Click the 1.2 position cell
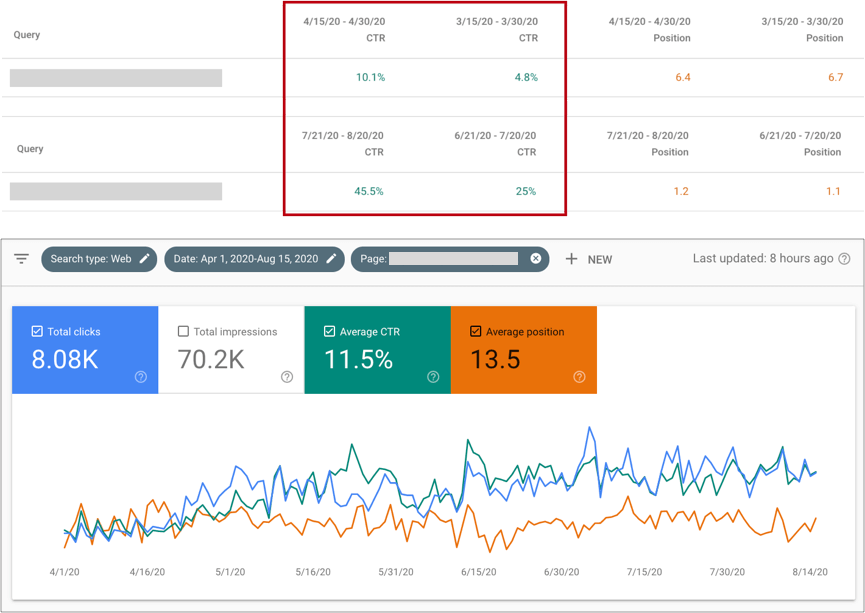865x613 pixels. click(x=681, y=191)
